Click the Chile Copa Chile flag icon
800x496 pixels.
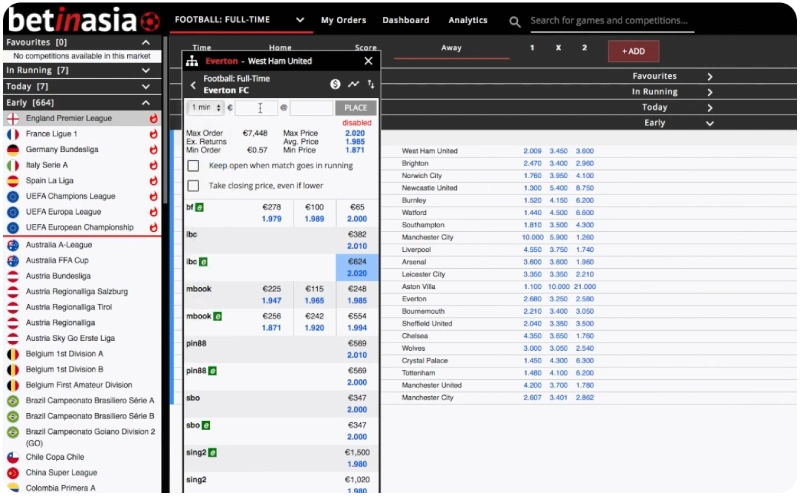pyautogui.click(x=13, y=457)
